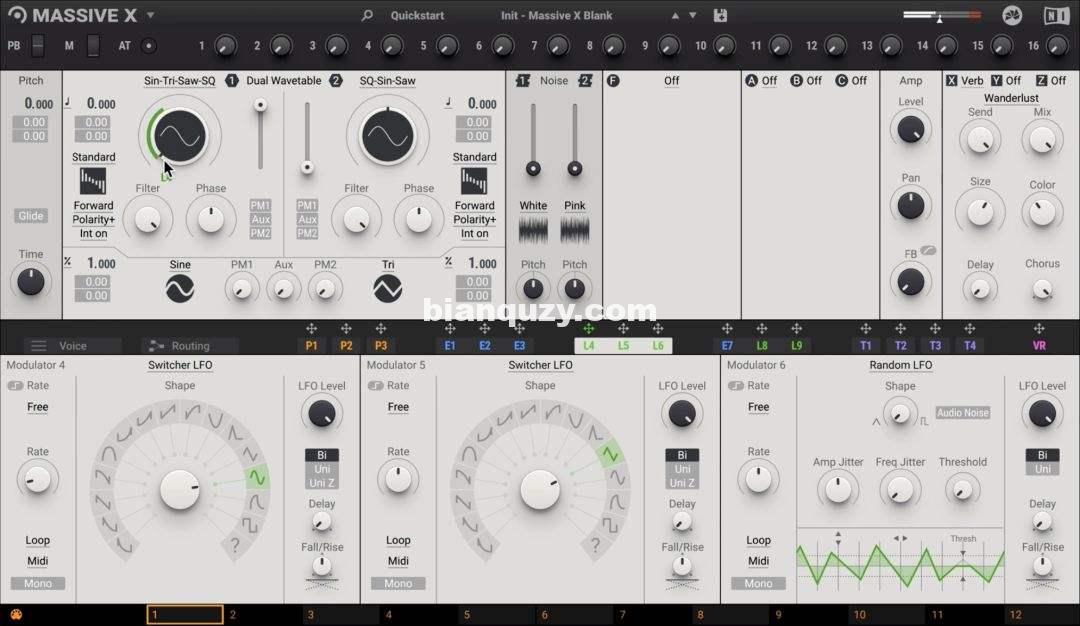Open the Wanderlust reverb type menu
Image resolution: width=1080 pixels, height=626 pixels.
(x=1011, y=98)
